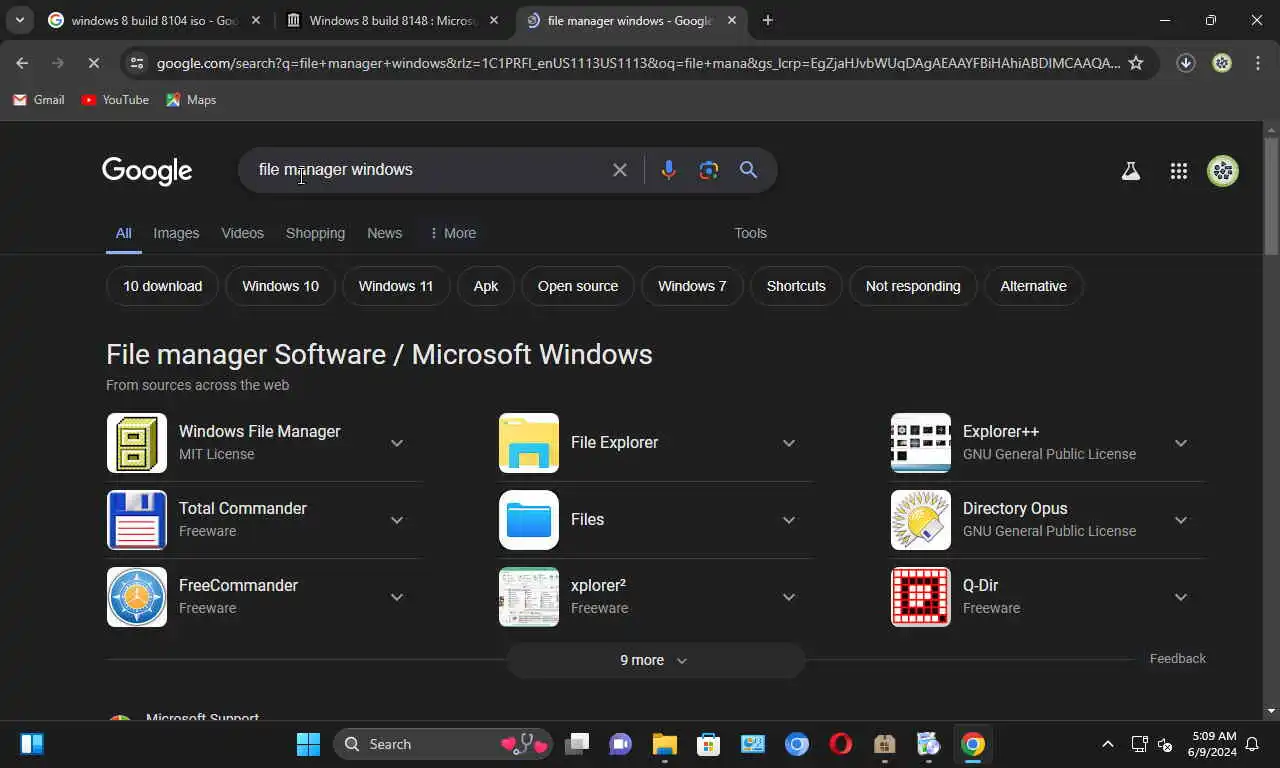Expand the File Explorer entry
Image resolution: width=1280 pixels, height=768 pixels.
click(789, 443)
